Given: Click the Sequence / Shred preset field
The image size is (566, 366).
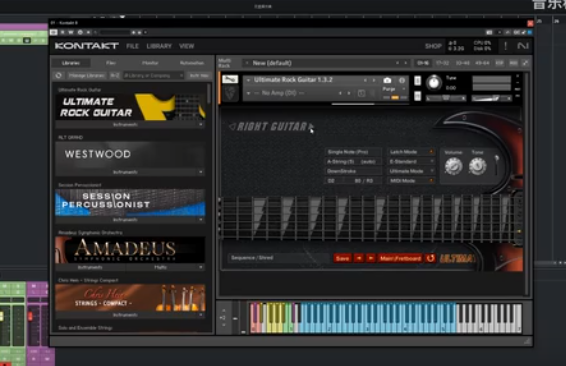Looking at the screenshot, I should (x=278, y=258).
